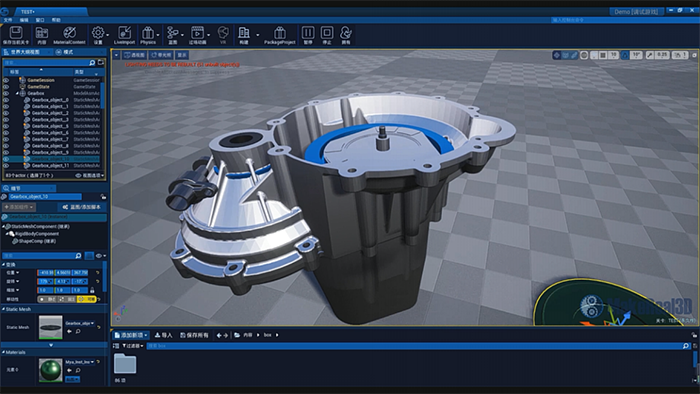Collapse the Gearbox tree node
This screenshot has height=394, width=700.
coord(17,93)
